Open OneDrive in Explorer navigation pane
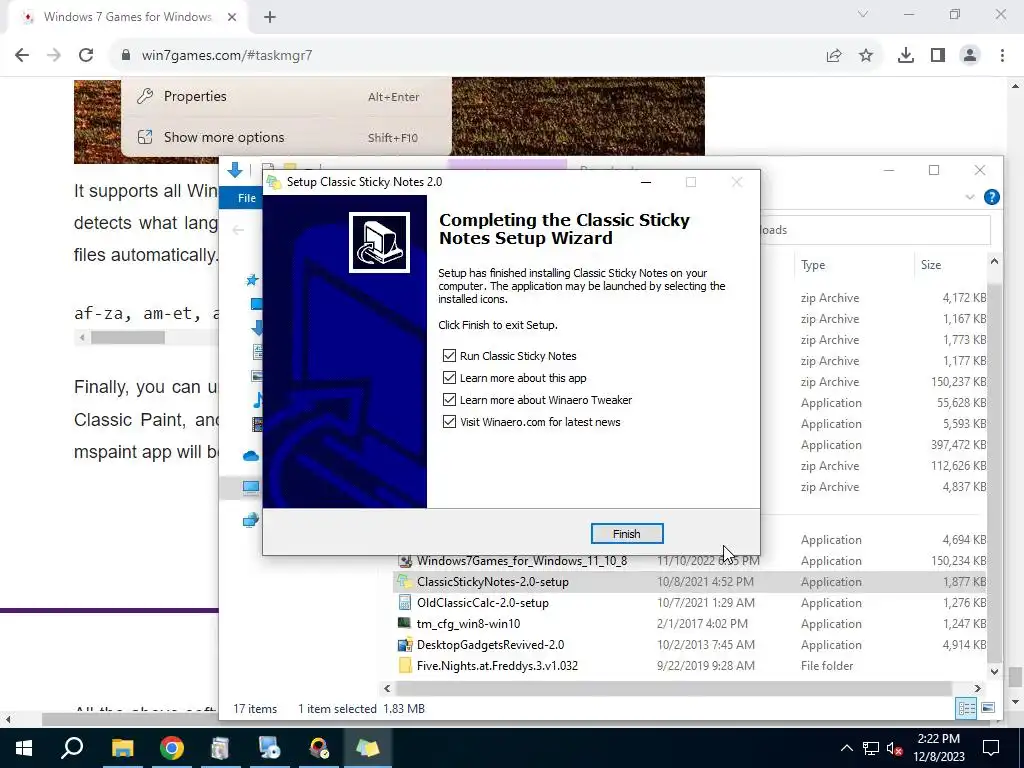Screen dimensions: 1024x768 click(x=251, y=455)
